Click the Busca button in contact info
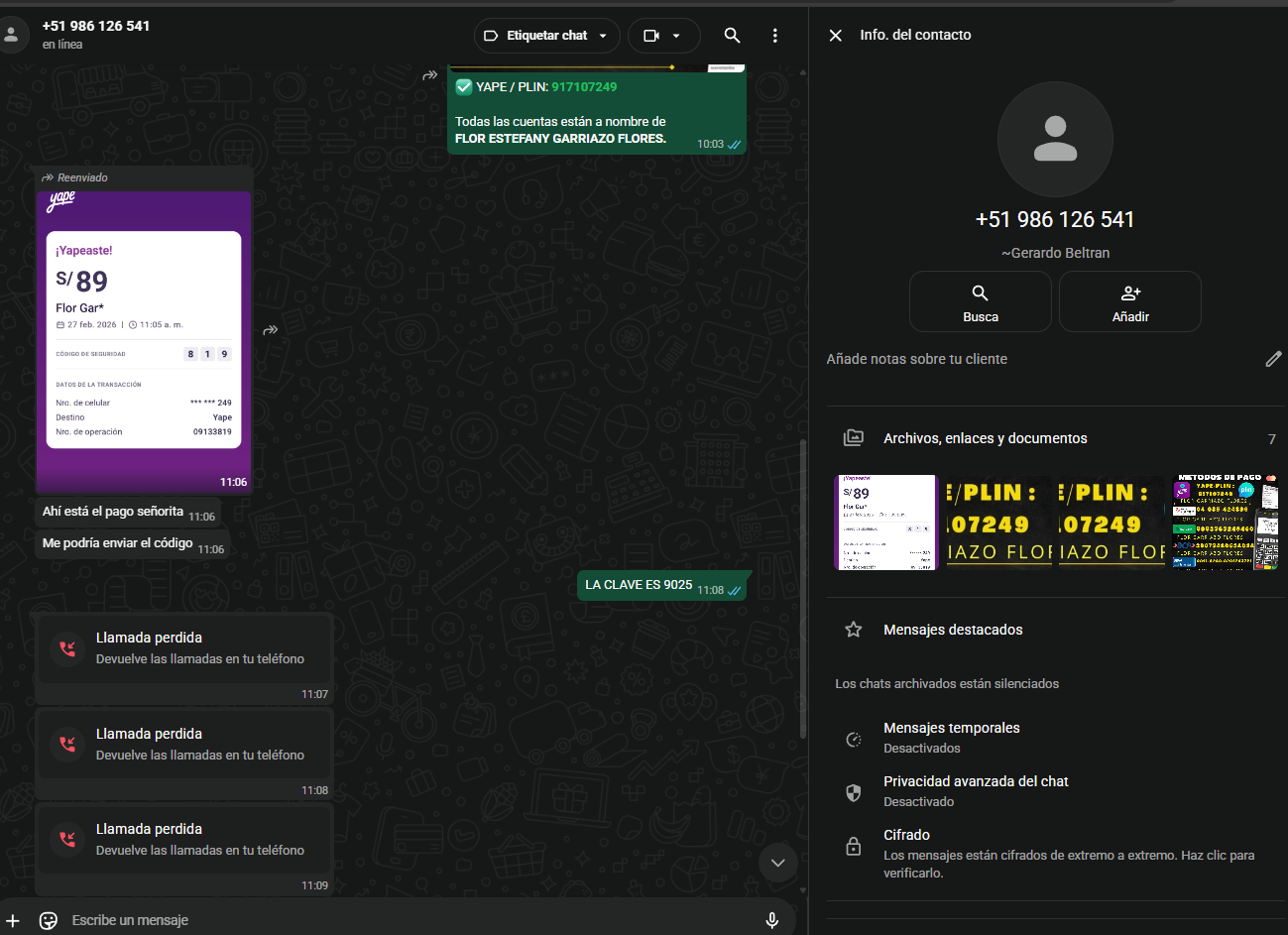Screen dimensions: 1288x935 [x=980, y=301]
